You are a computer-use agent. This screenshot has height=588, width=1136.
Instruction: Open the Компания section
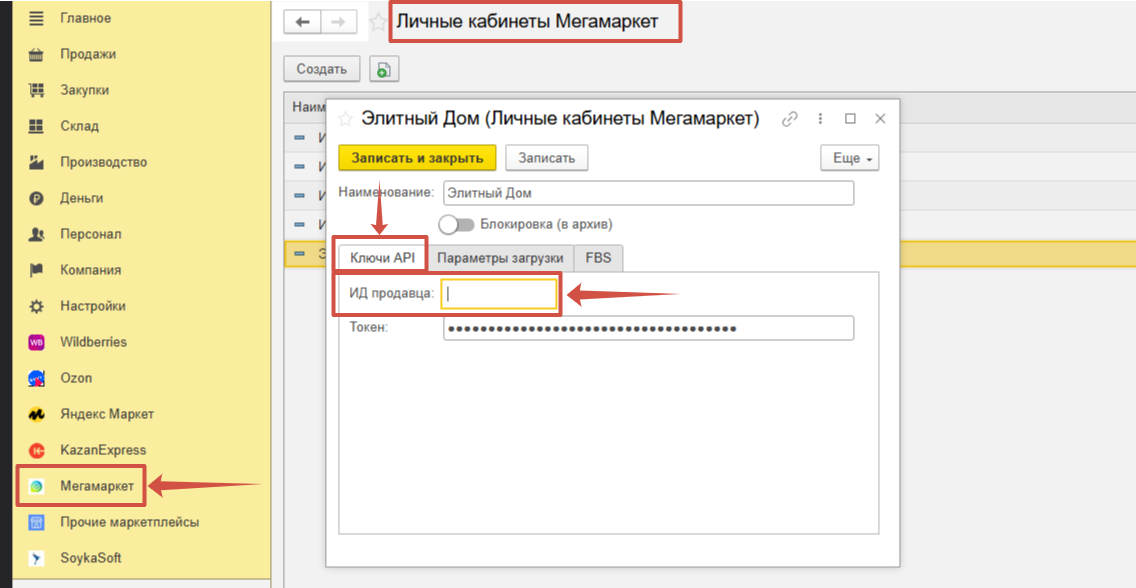tap(91, 270)
